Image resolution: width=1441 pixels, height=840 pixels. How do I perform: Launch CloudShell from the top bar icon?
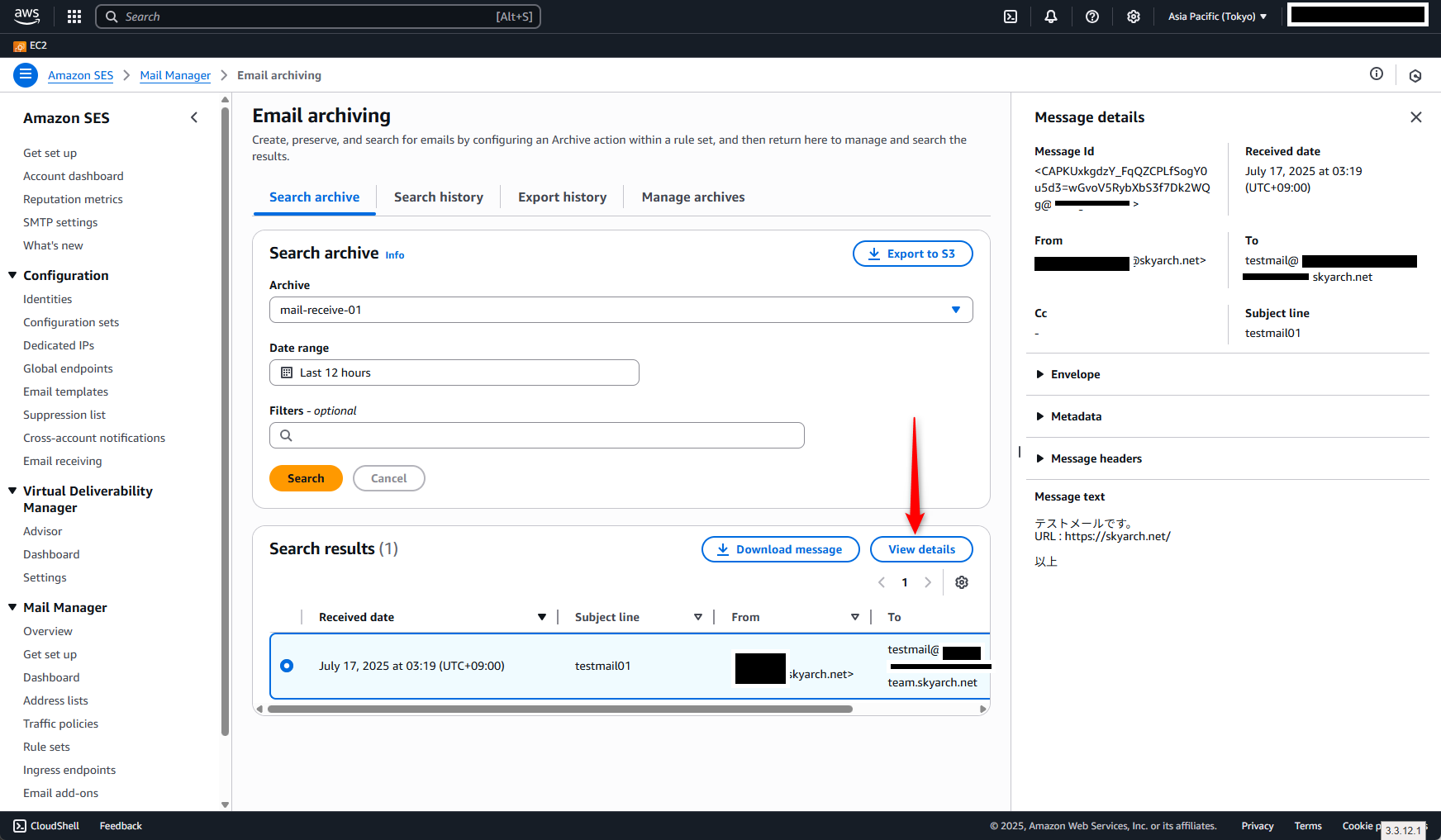[1010, 17]
